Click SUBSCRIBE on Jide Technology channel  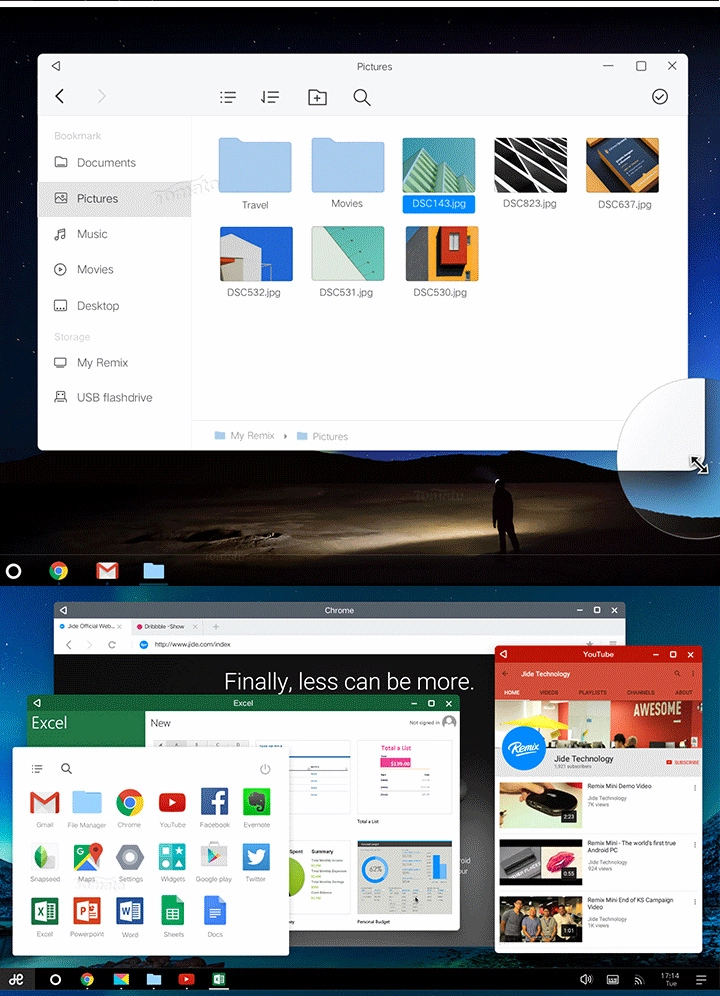pos(683,762)
